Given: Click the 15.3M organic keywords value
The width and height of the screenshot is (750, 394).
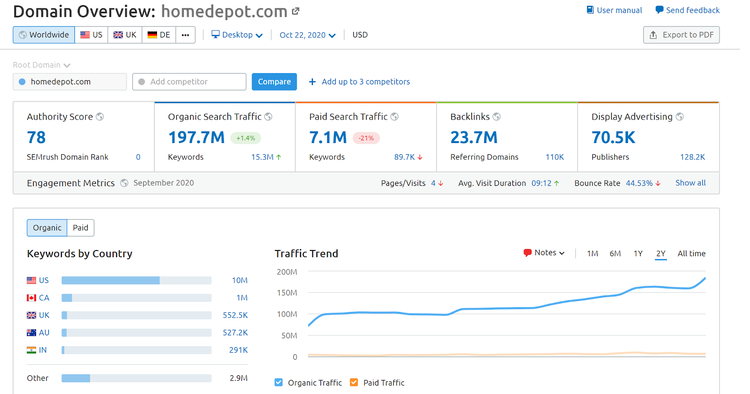Looking at the screenshot, I should (262, 157).
